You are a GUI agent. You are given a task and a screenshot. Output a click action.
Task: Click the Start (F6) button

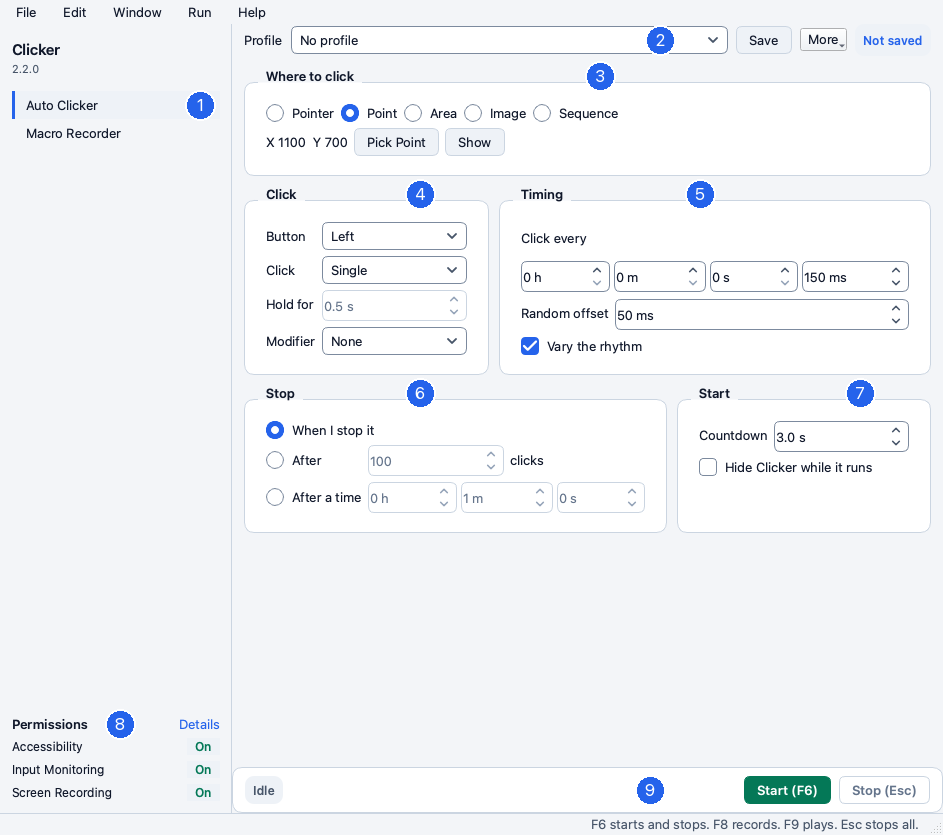pyautogui.click(x=787, y=790)
